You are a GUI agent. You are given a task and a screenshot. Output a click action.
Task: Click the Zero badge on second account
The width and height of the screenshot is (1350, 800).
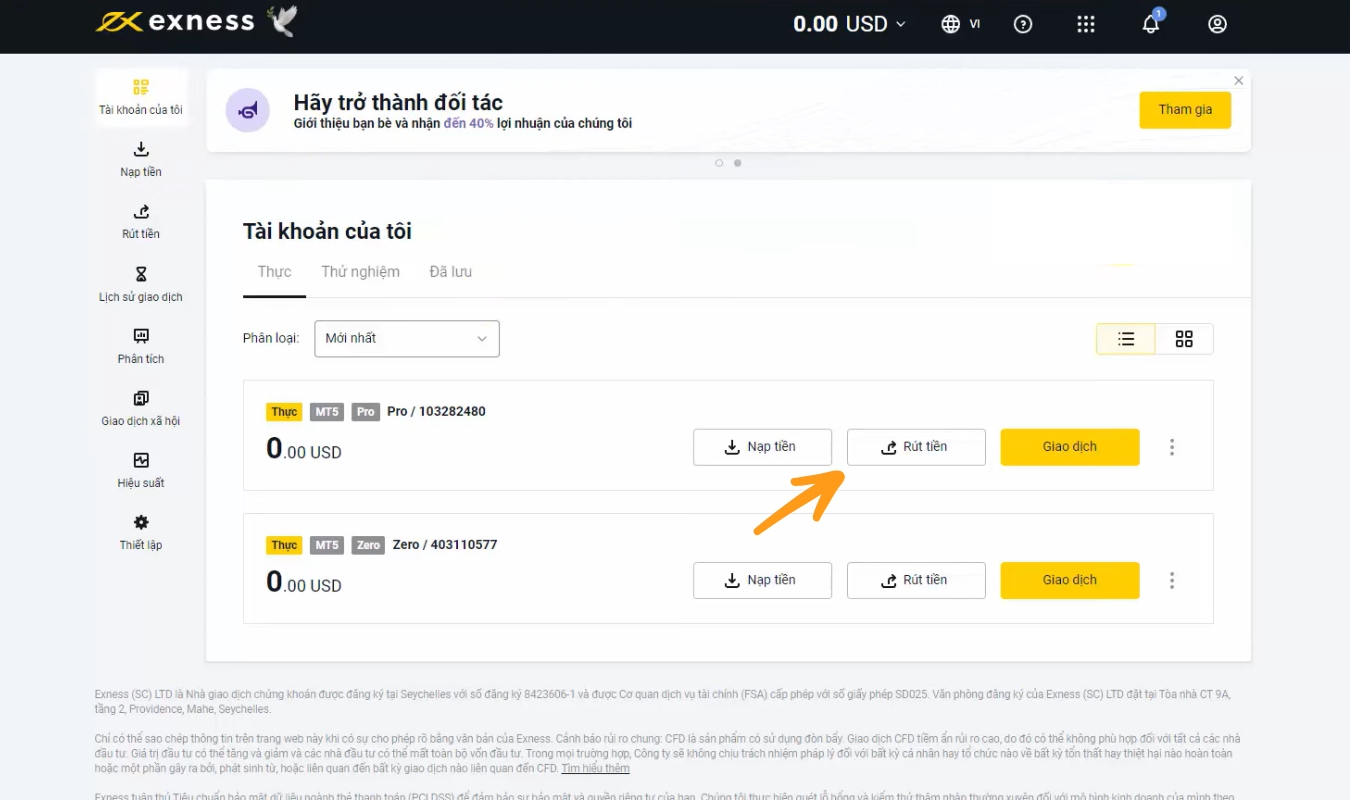tap(368, 545)
